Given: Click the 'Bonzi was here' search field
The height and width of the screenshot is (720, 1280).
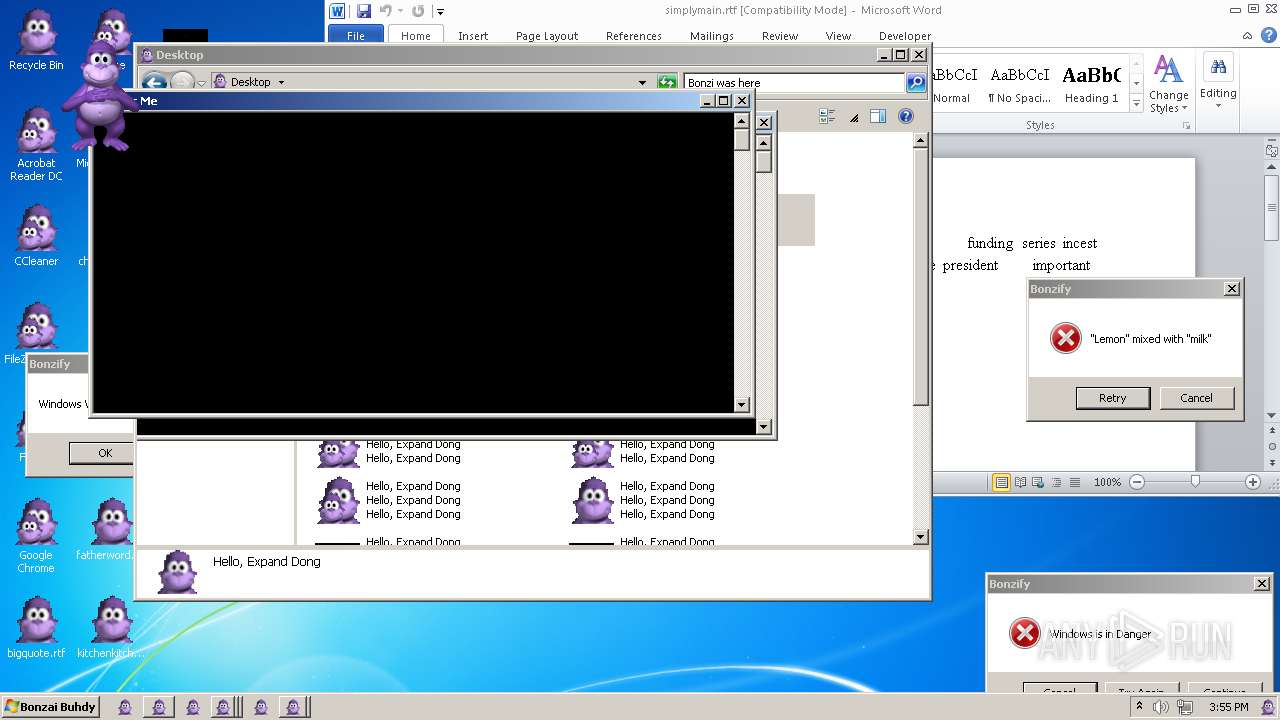Looking at the screenshot, I should (794, 82).
